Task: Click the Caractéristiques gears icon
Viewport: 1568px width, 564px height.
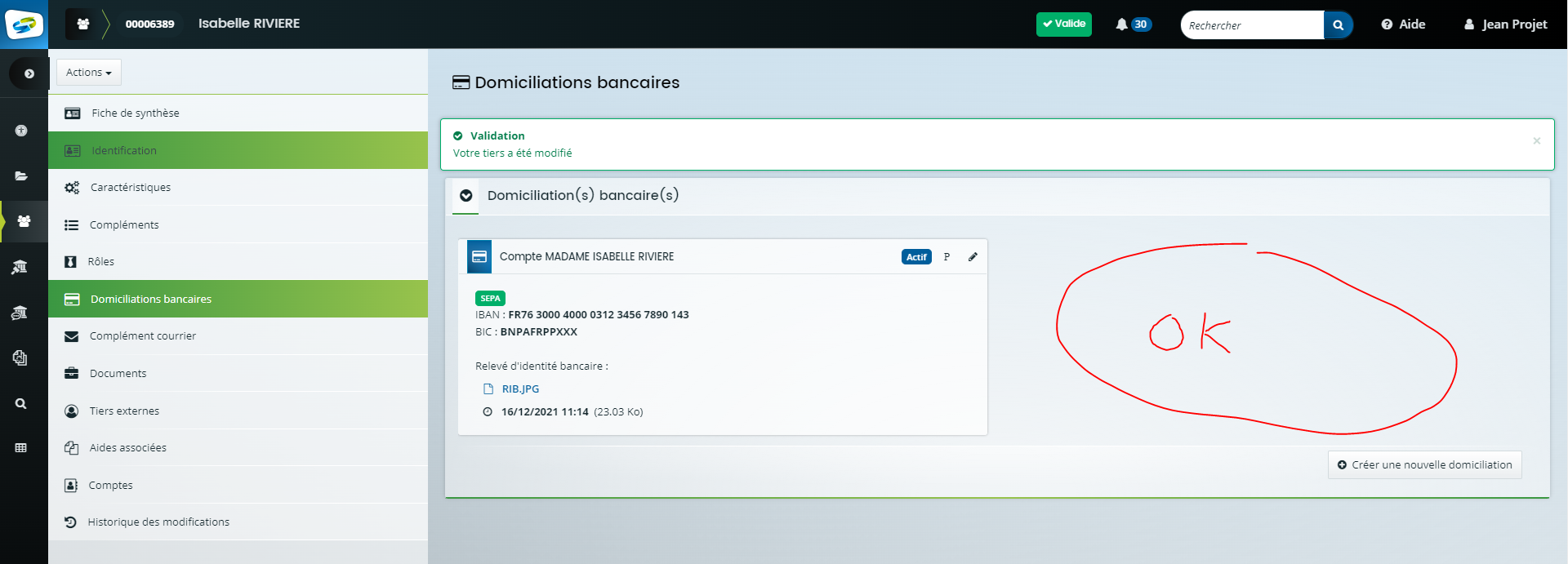Action: (x=72, y=188)
